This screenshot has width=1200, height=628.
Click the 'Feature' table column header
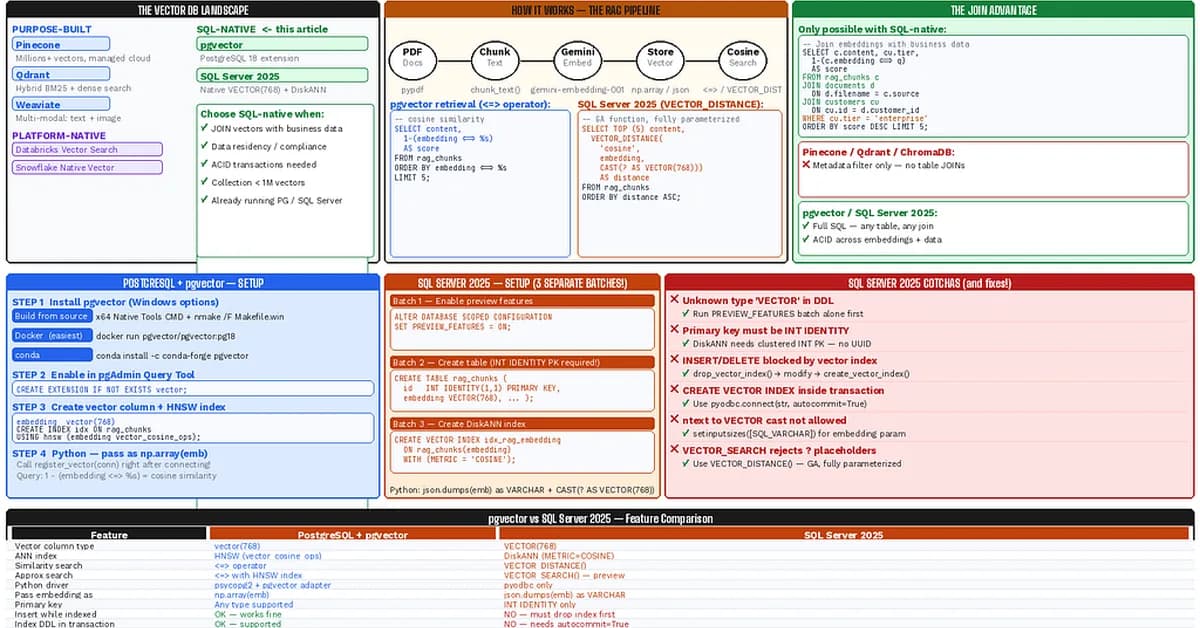(x=109, y=535)
